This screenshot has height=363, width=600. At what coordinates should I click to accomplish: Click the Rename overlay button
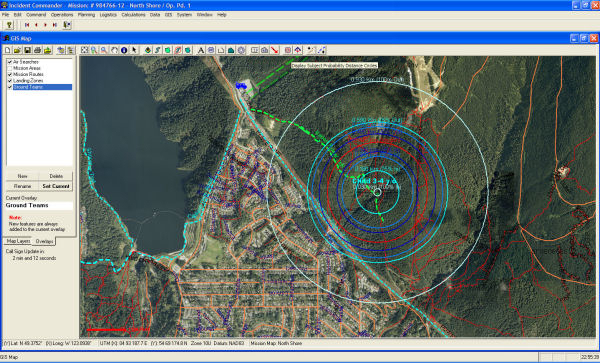click(x=22, y=186)
